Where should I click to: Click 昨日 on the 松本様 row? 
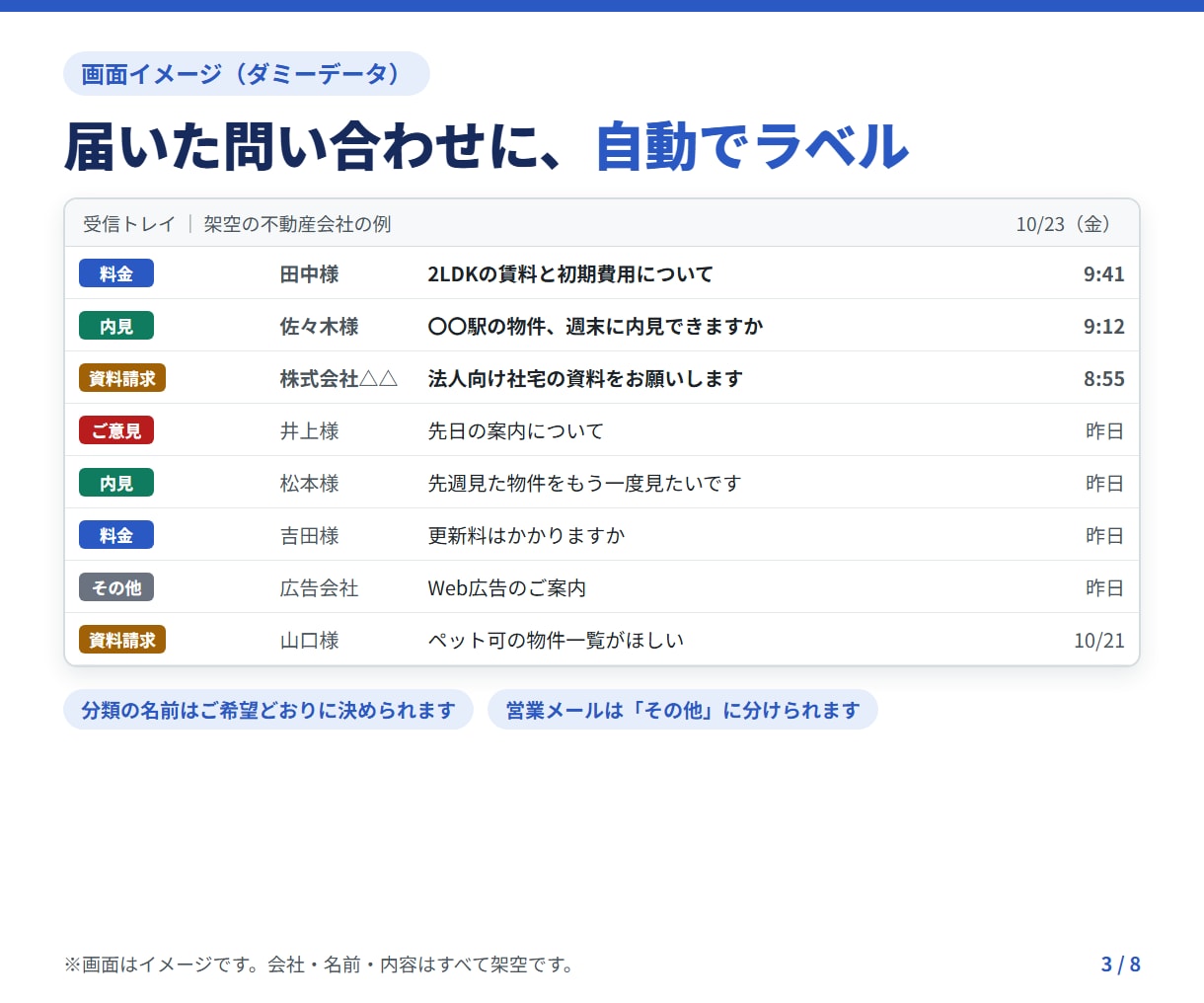click(x=1104, y=484)
